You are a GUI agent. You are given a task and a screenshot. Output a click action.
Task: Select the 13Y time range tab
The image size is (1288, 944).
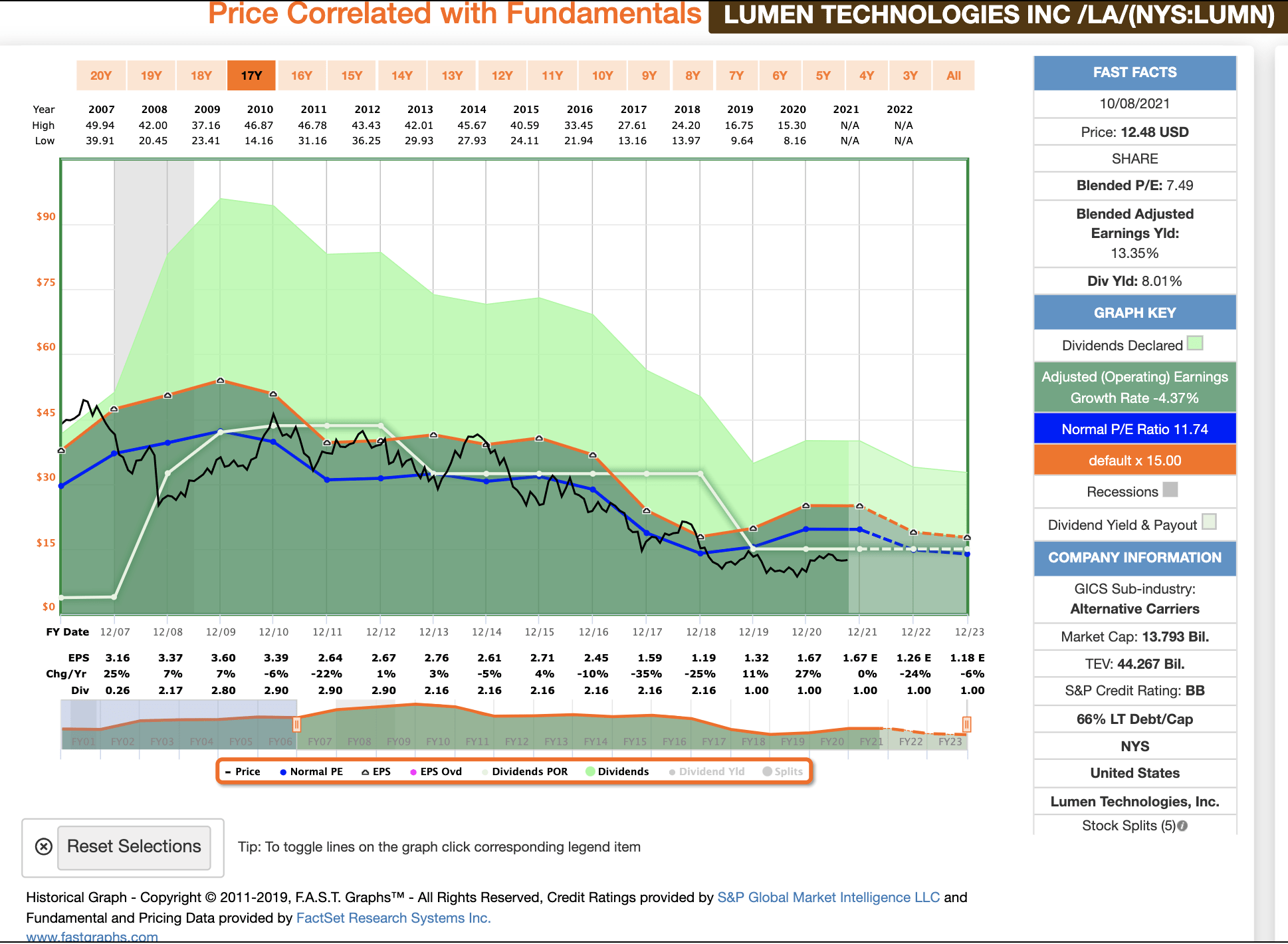point(452,75)
